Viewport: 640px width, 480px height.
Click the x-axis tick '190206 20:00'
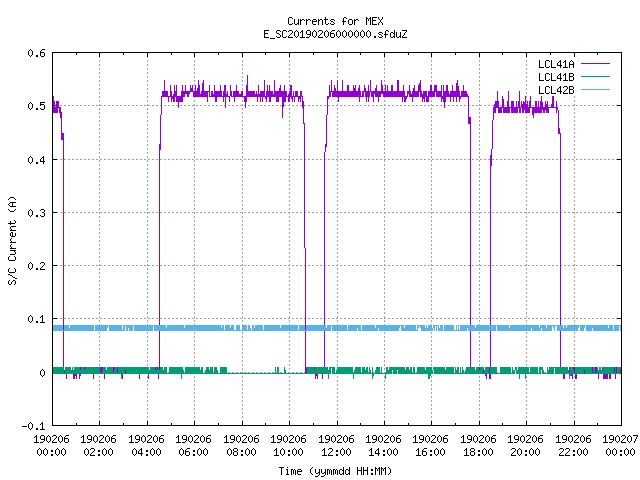[x=526, y=446]
